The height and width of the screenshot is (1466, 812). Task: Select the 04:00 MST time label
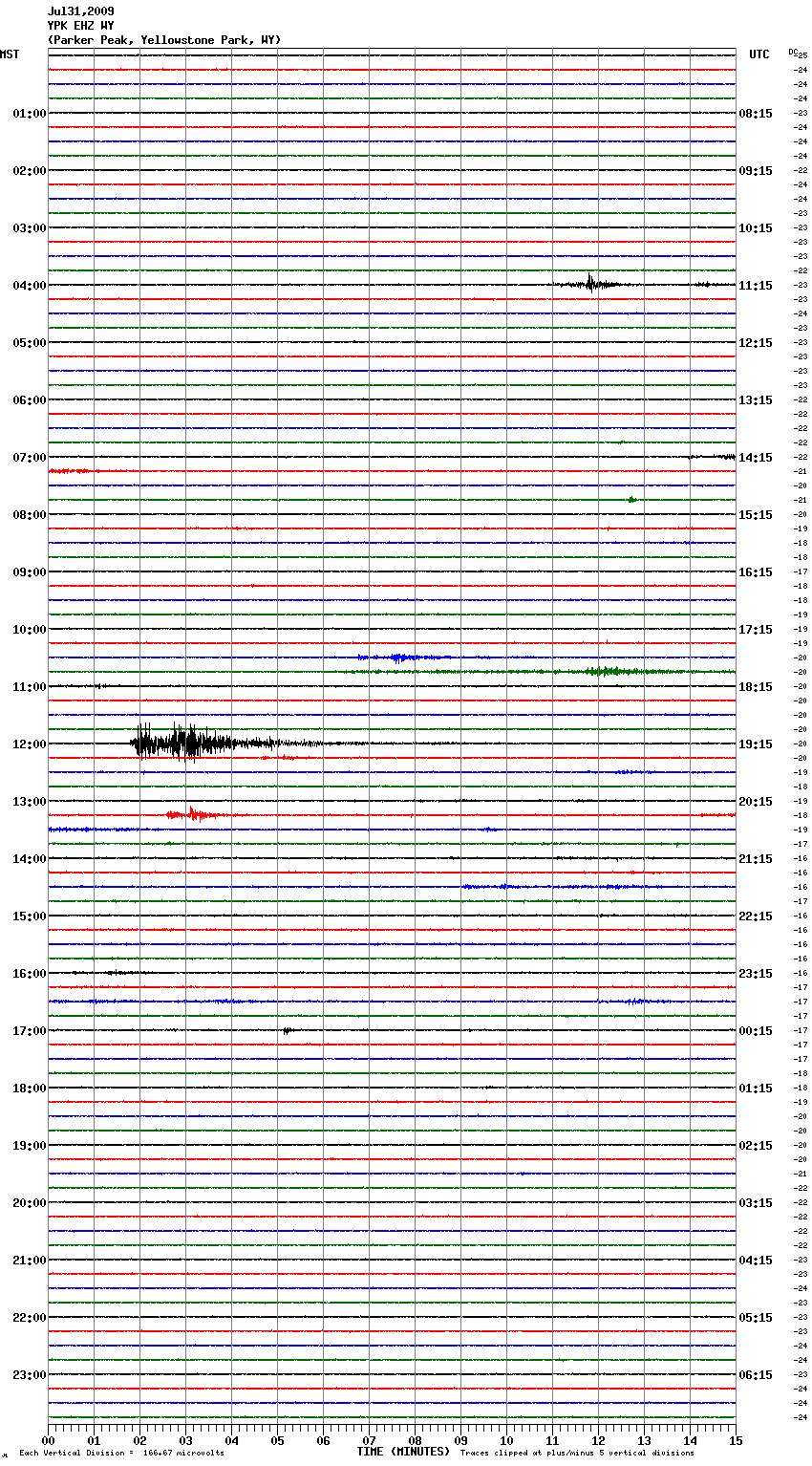[x=29, y=286]
